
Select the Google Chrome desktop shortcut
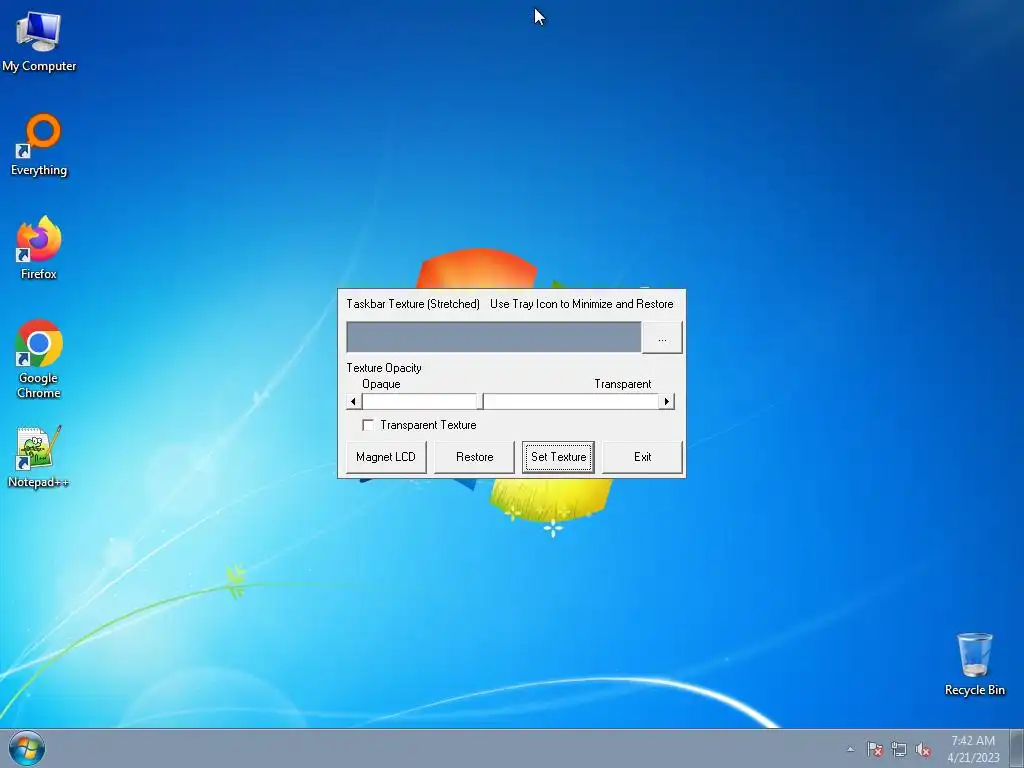39,359
